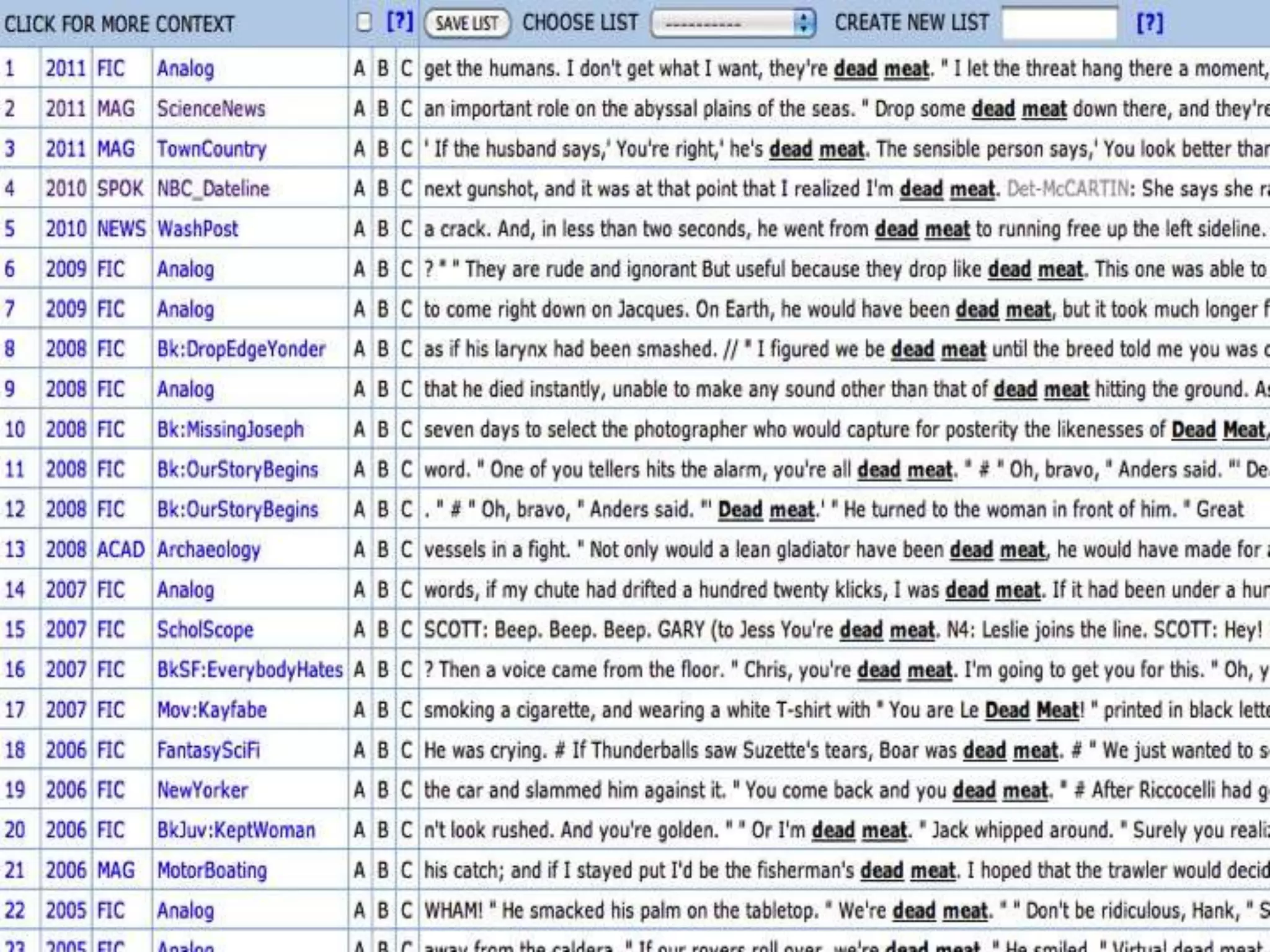Viewport: 1270px width, 952px height.
Task: Open Mov:Kayfabe source link in row 17
Action: (212, 710)
